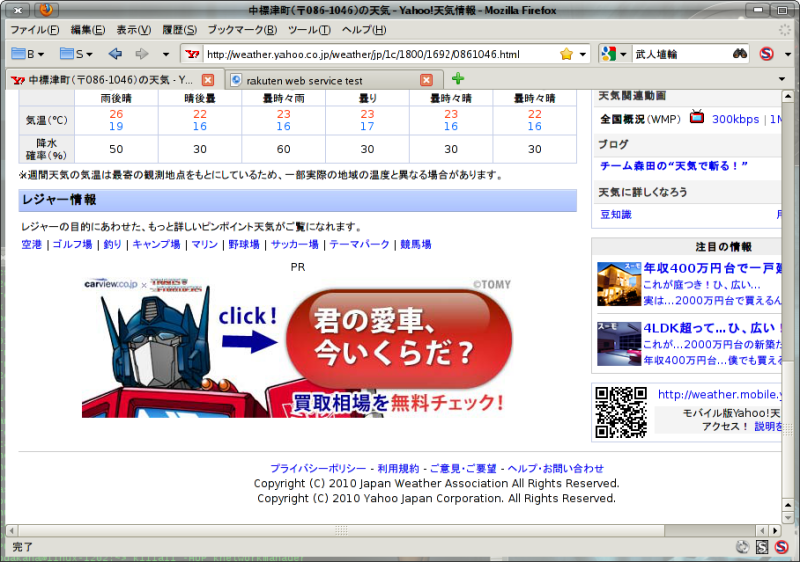Click the vertical scrollbar down arrow at bottom
Viewport: 800px width, 562px height.
788,518
